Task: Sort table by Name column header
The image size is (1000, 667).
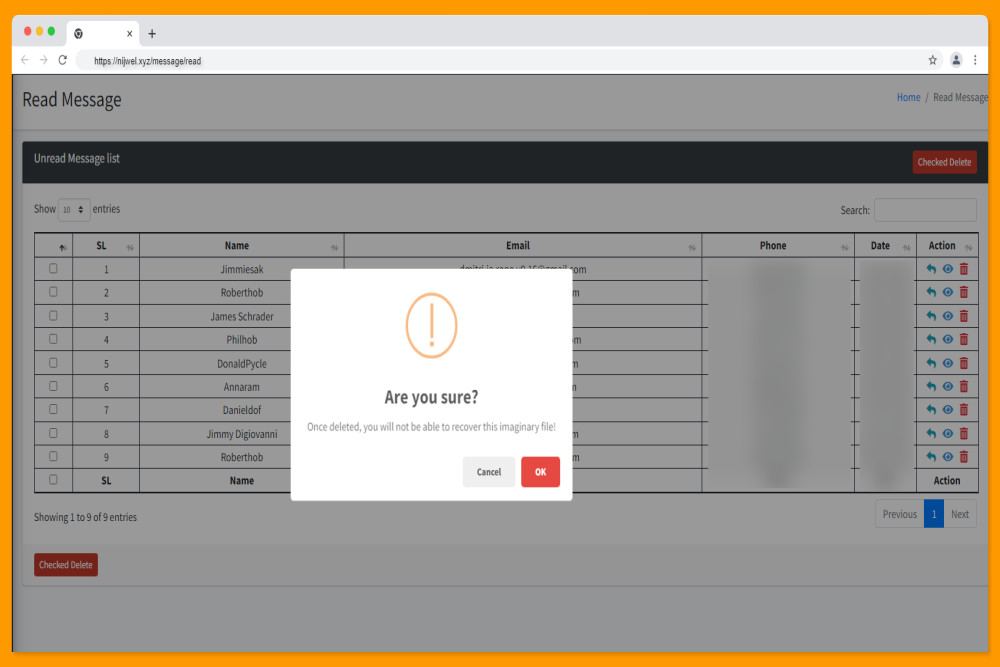Action: point(242,246)
